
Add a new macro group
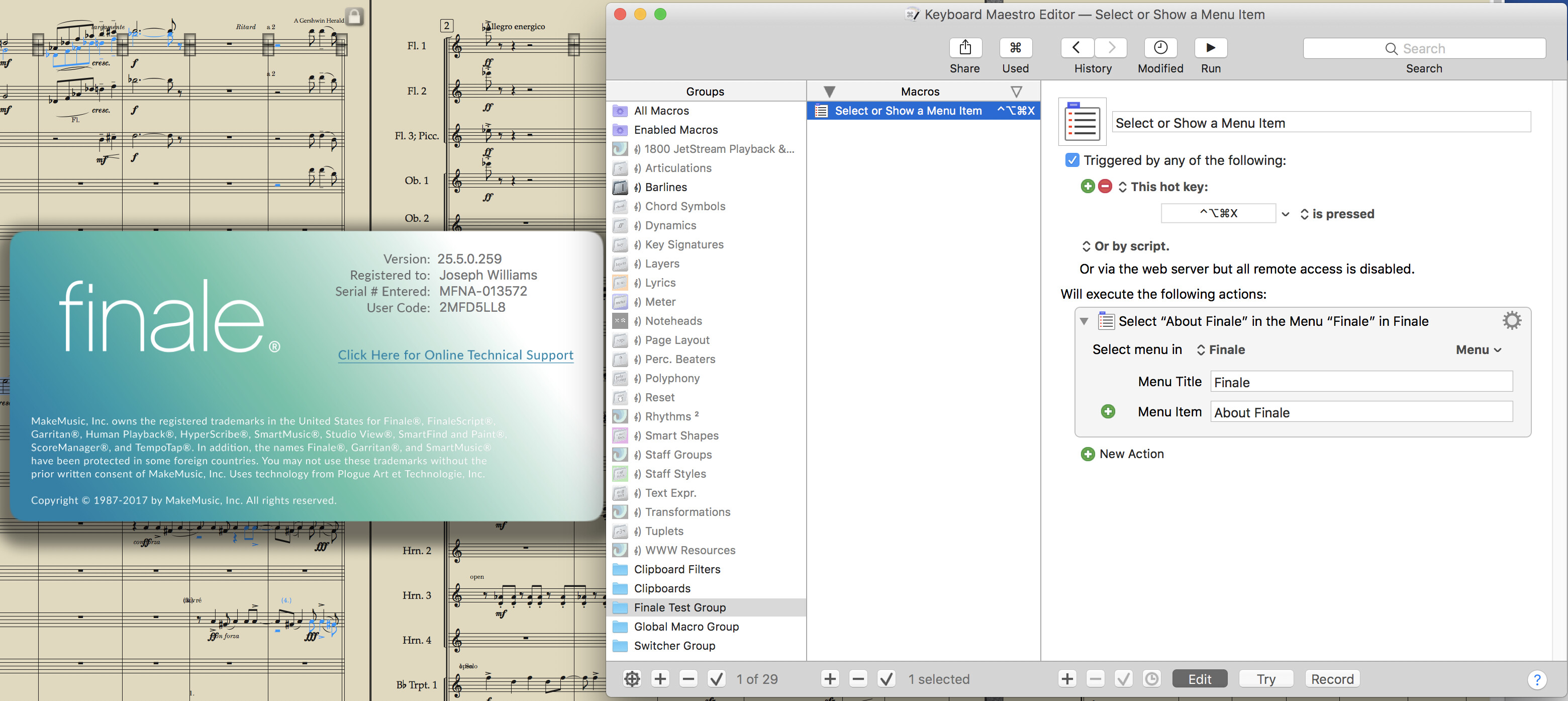660,678
